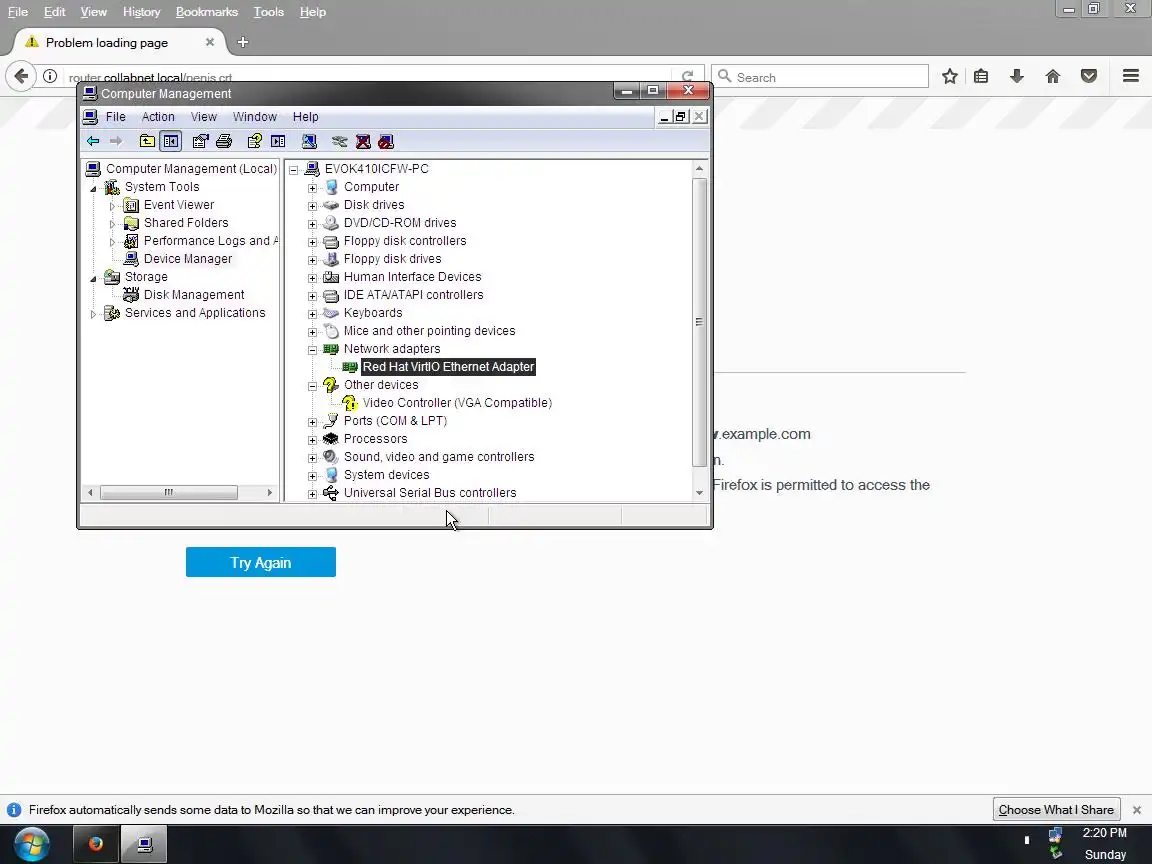The width and height of the screenshot is (1152, 864).
Task: Open new tab with plus button
Action: click(242, 43)
